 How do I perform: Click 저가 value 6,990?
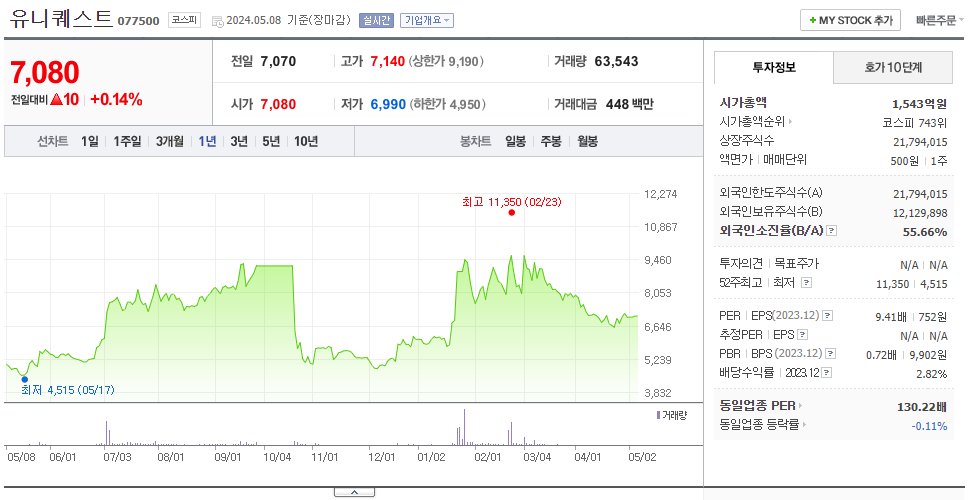(x=388, y=104)
